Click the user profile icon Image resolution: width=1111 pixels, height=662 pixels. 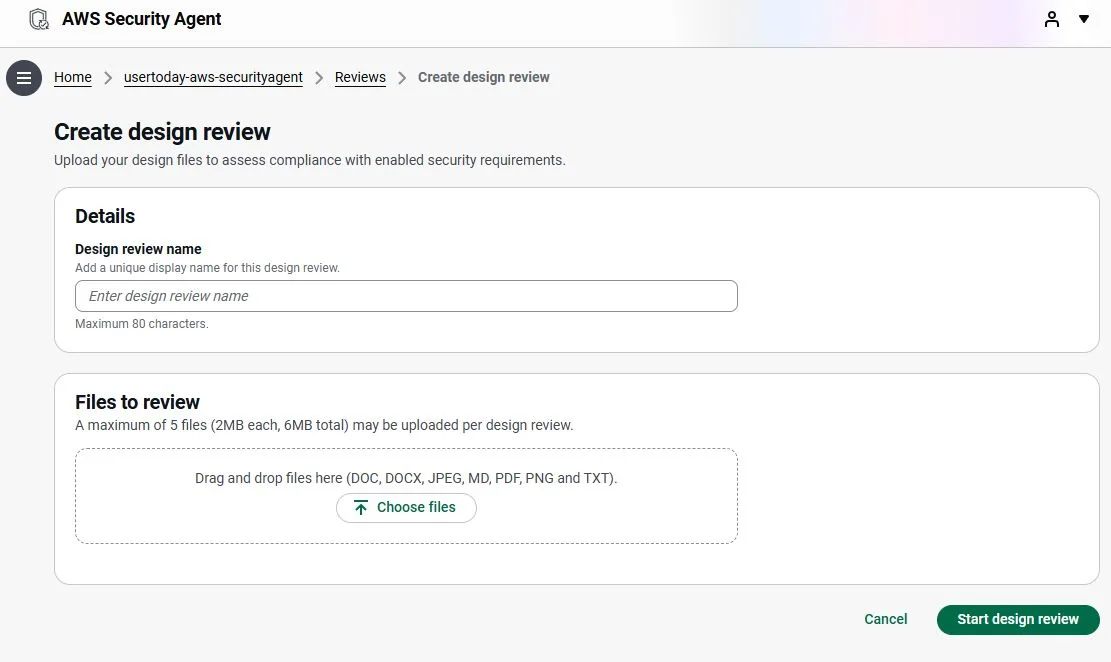[1051, 19]
